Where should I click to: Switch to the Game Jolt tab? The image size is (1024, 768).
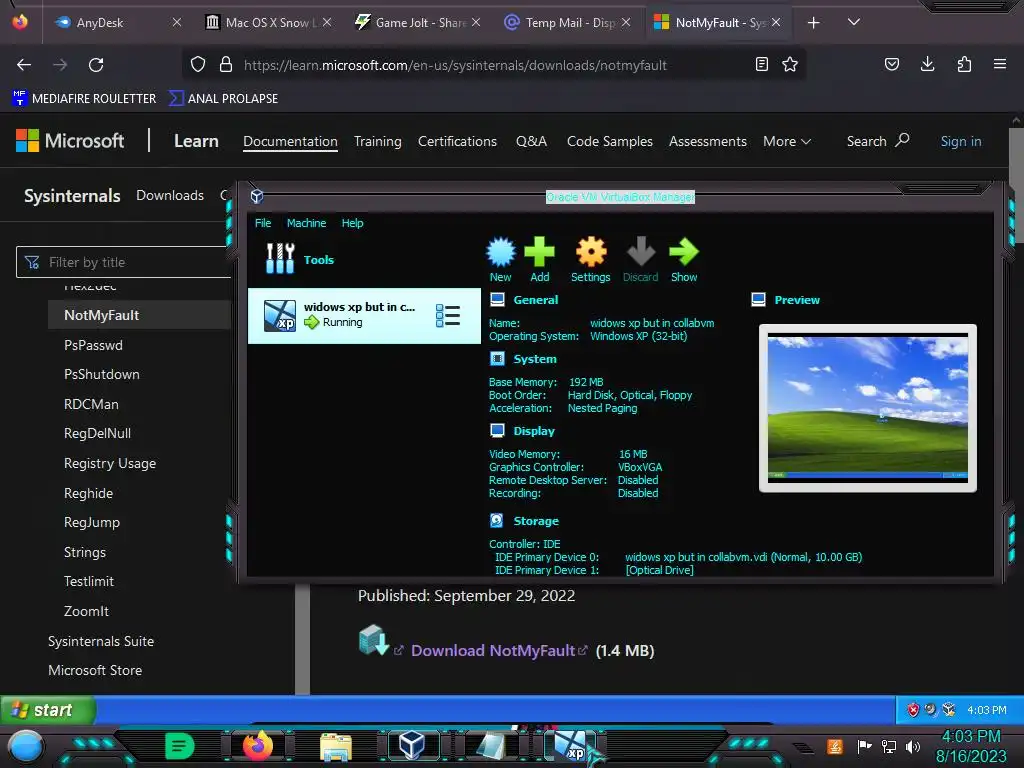point(419,23)
